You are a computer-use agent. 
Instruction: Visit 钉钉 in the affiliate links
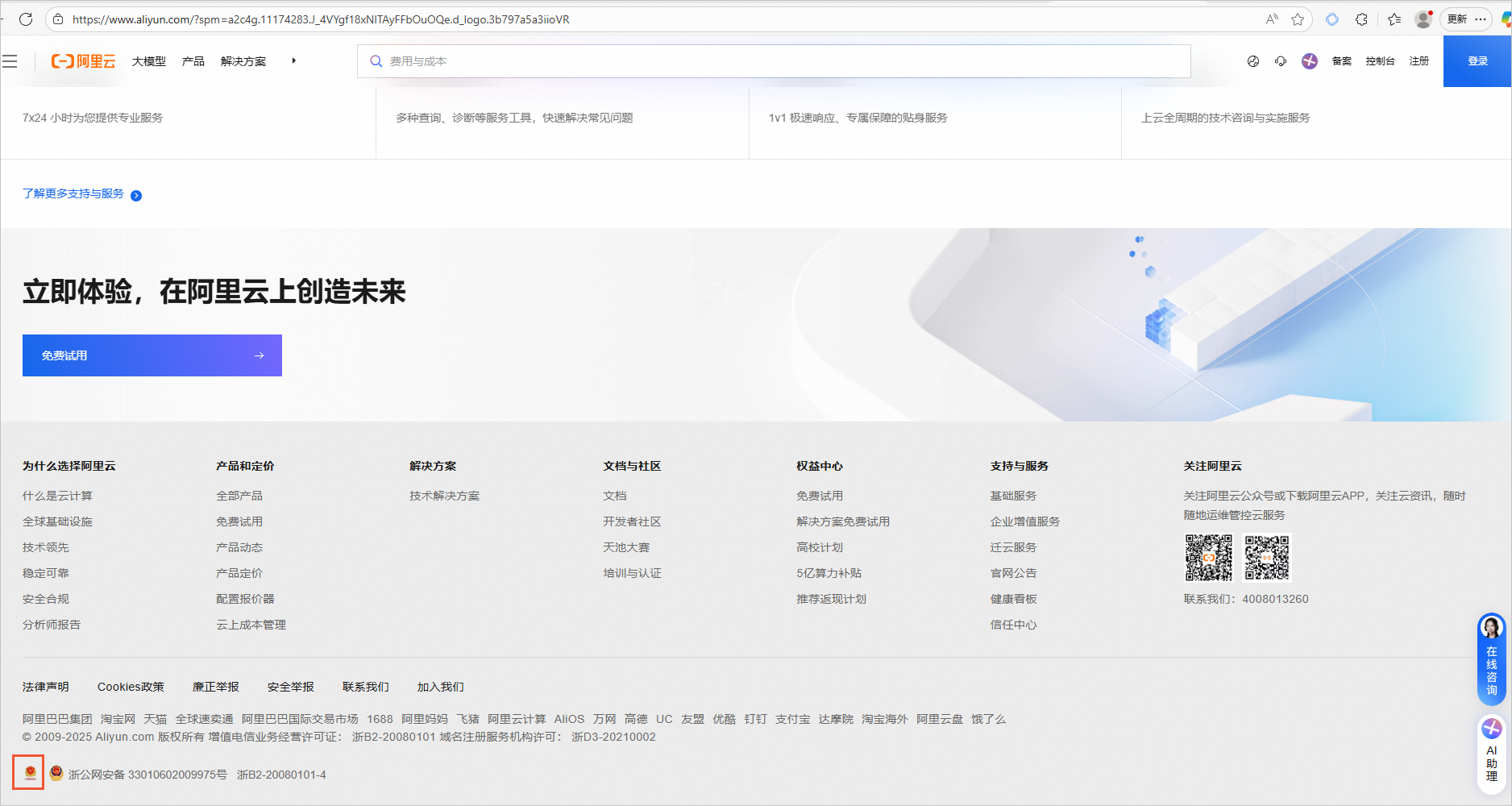tap(756, 719)
